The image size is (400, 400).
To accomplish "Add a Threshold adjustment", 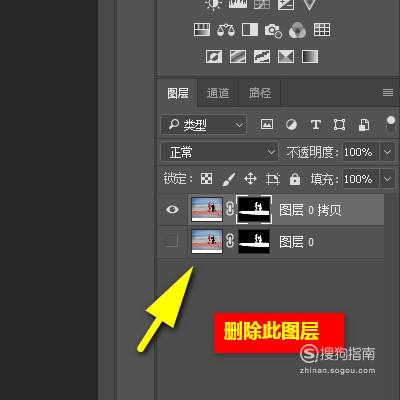I will pos(262,57).
